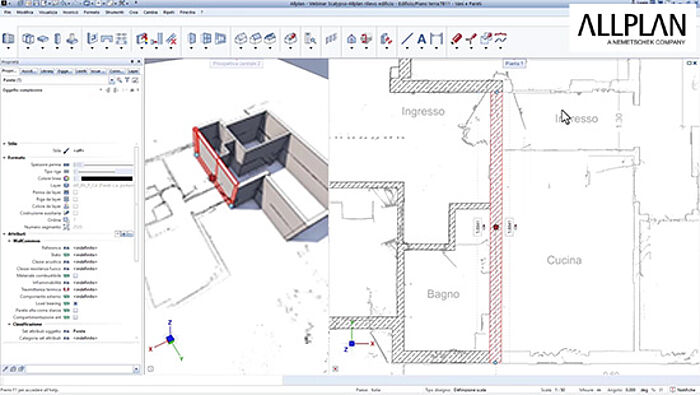Collapse the Formato section
The height and width of the screenshot is (395, 700).
tap(4, 158)
